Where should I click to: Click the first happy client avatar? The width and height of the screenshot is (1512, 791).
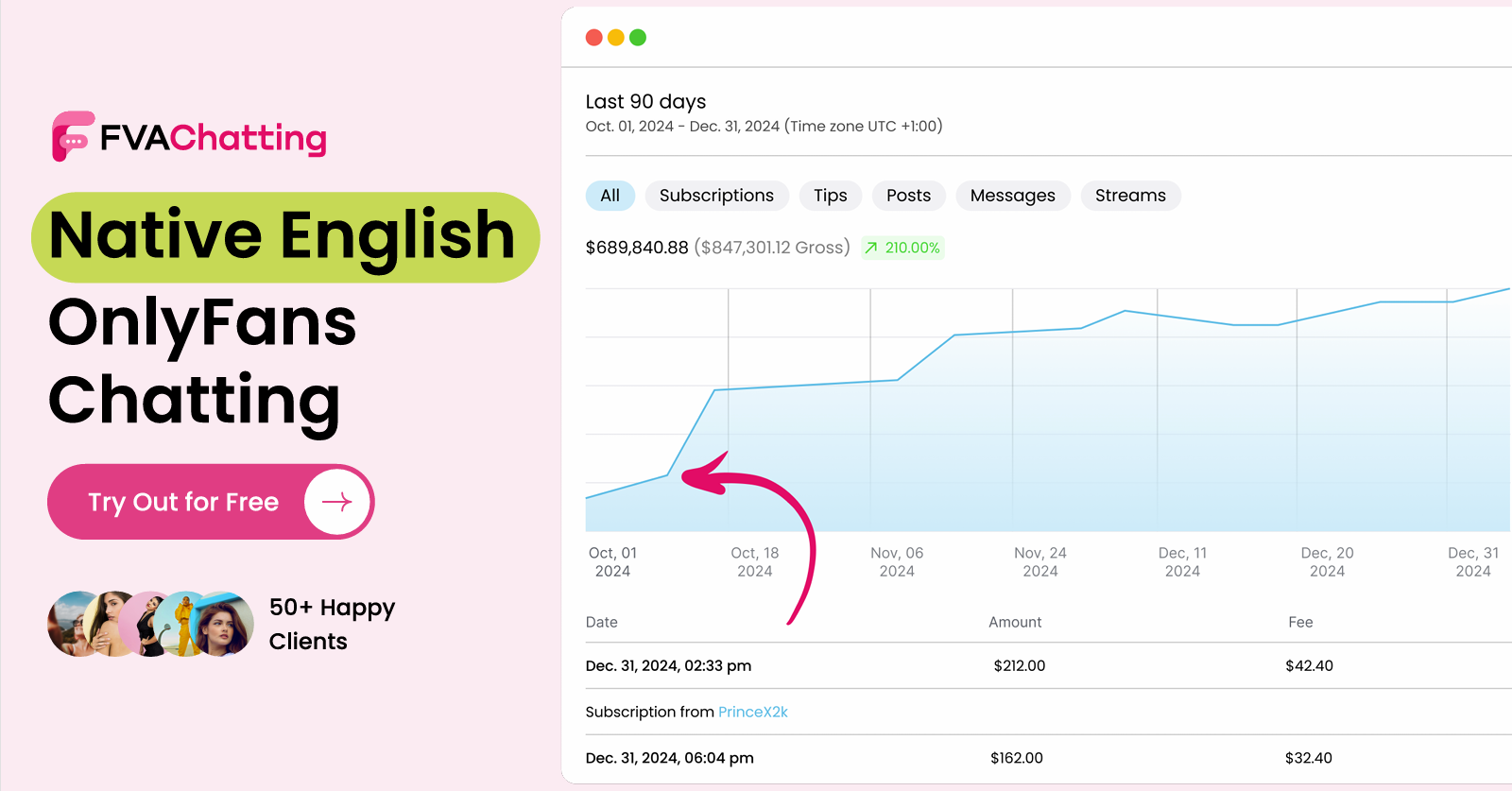(x=72, y=624)
